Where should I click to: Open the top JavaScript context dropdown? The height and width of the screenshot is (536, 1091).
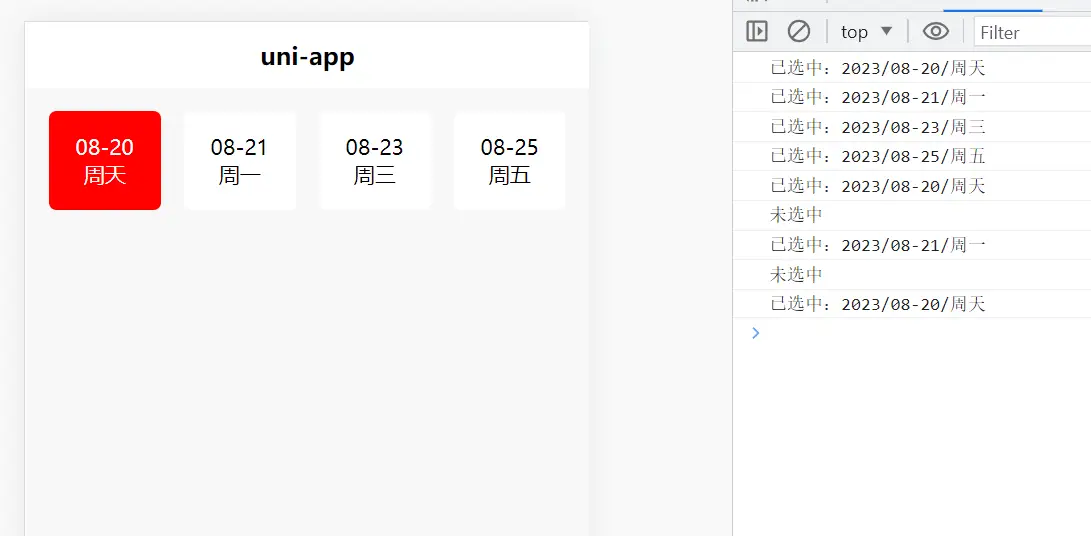coord(866,32)
